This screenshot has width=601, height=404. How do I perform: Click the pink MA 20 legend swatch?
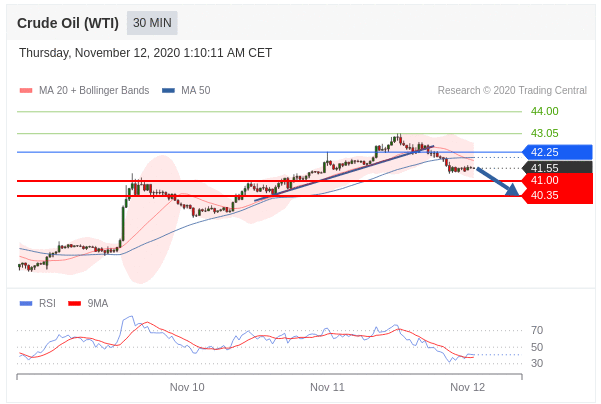coord(26,91)
